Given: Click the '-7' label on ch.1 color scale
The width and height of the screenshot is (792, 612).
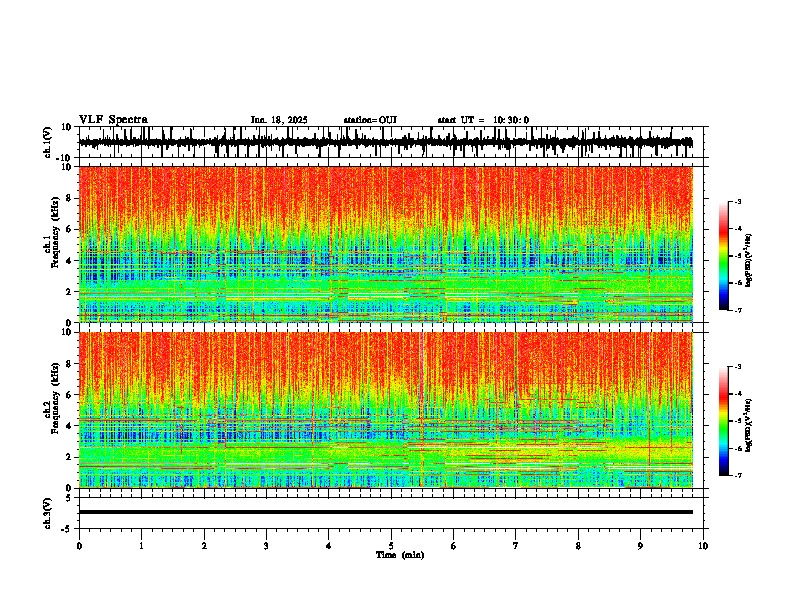Looking at the screenshot, I should 738,310.
